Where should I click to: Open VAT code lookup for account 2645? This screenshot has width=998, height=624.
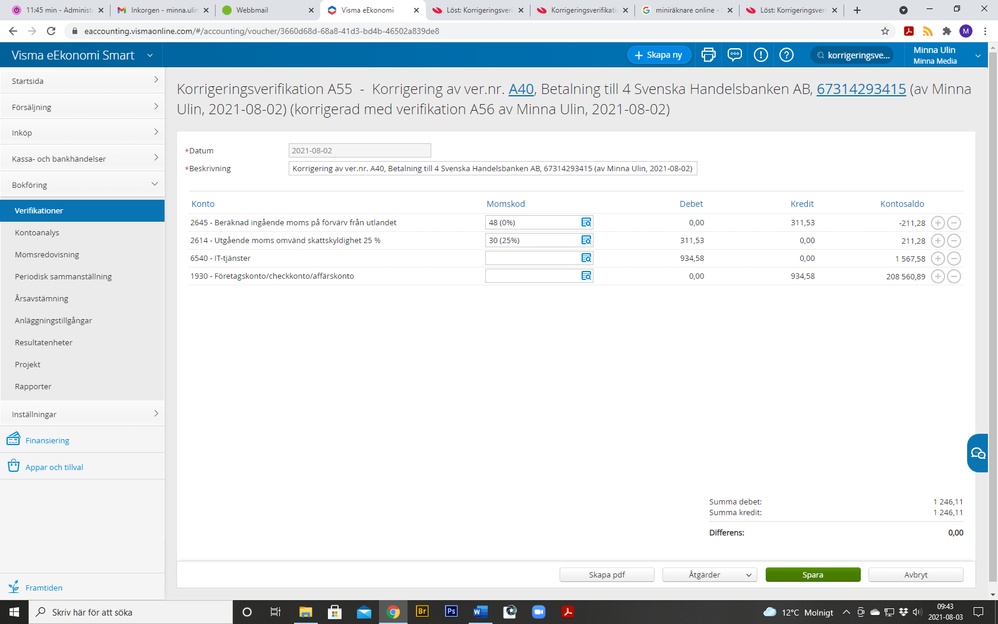(586, 222)
